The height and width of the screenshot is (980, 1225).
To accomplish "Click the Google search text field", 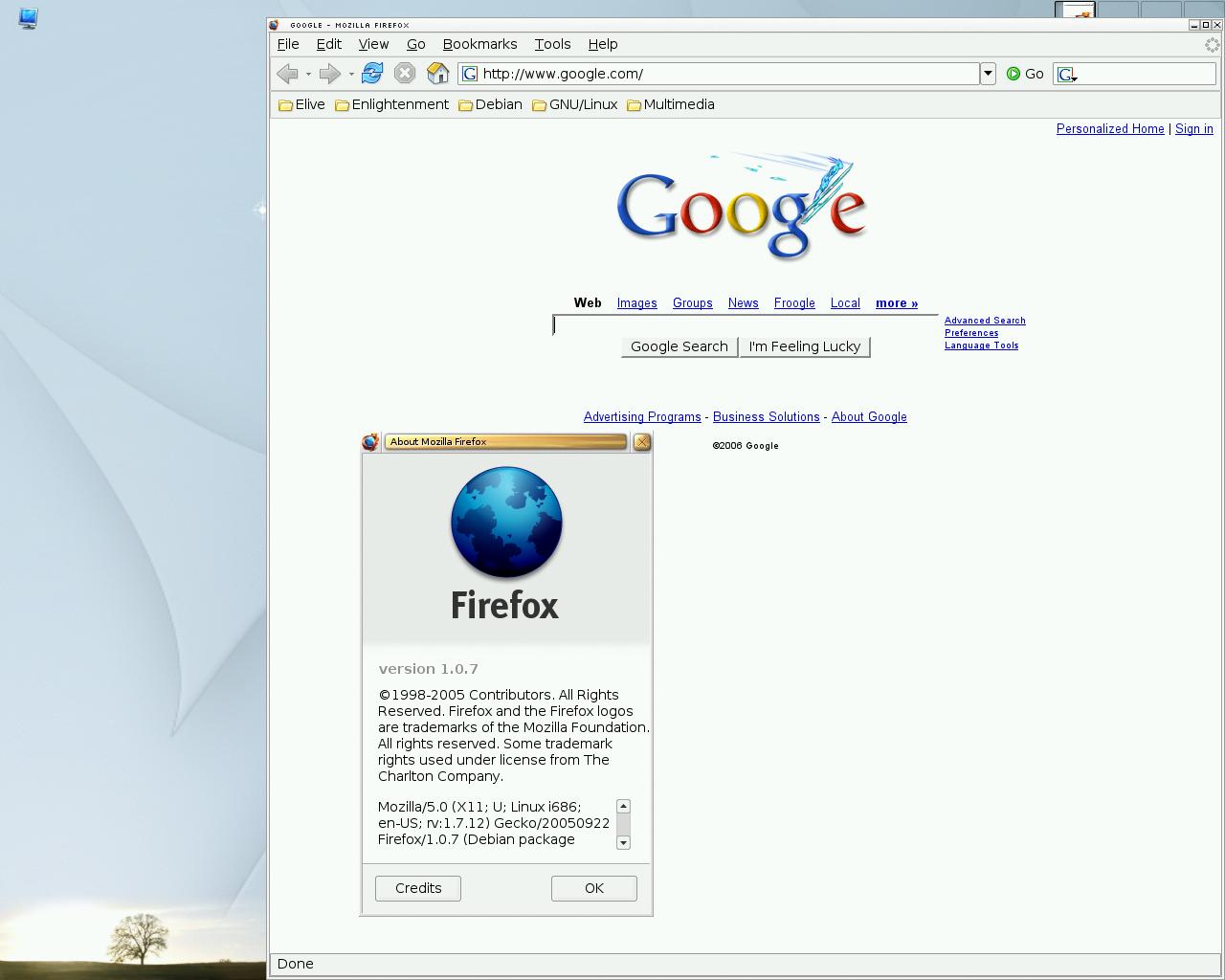I will click(x=745, y=324).
